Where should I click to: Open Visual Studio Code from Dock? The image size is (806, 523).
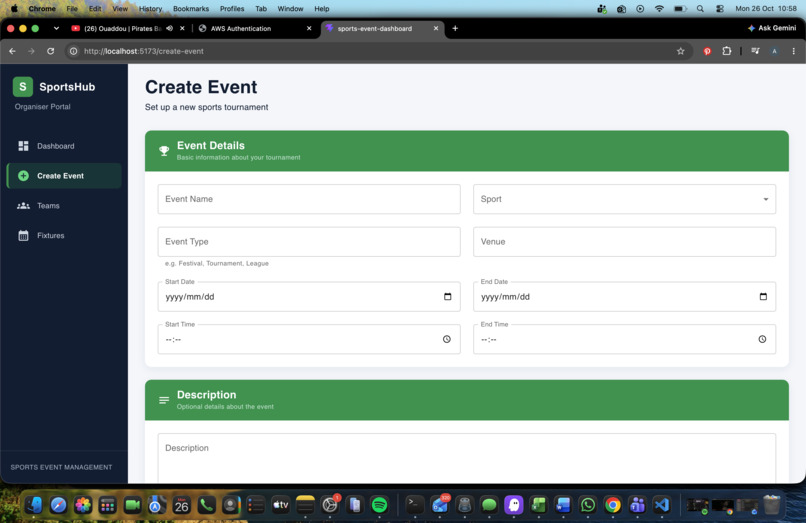coord(662,505)
